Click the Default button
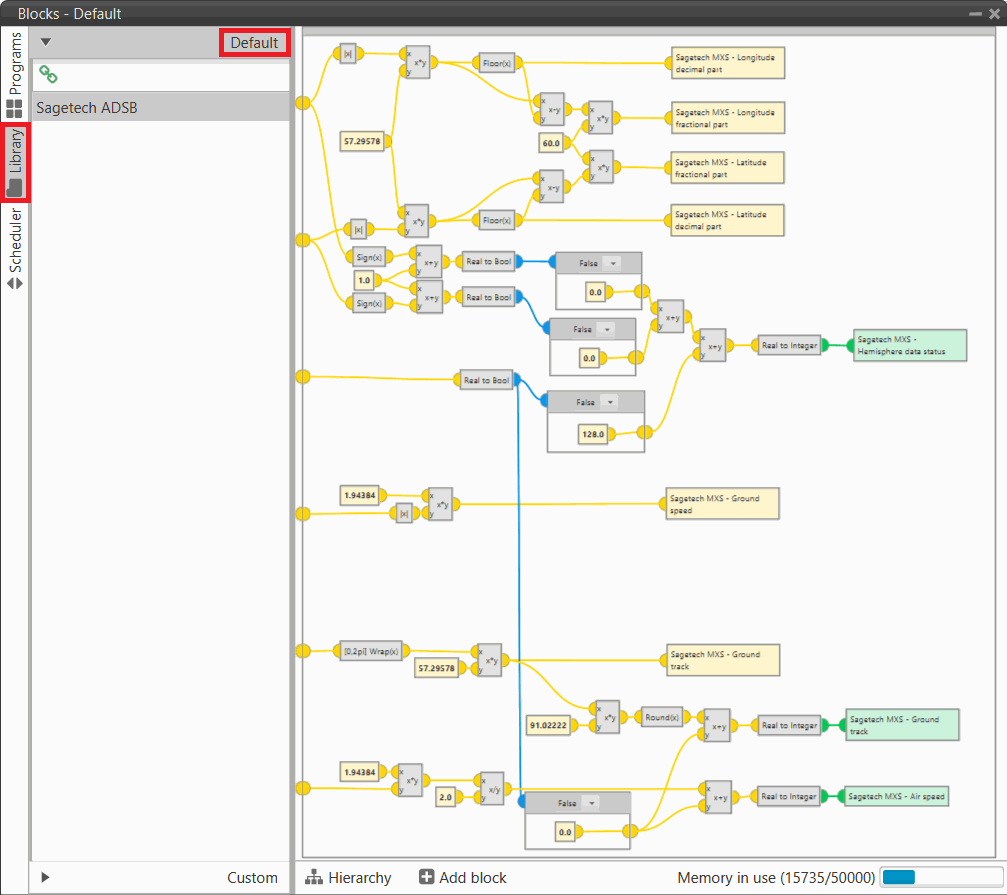Viewport: 1007px width, 895px height. tap(254, 43)
